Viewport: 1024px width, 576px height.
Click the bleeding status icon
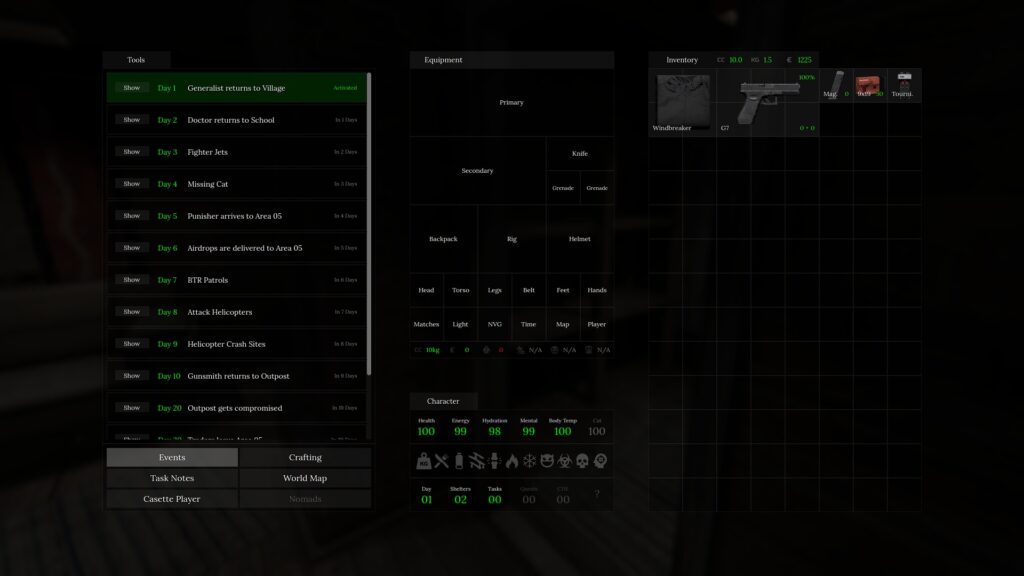coord(477,461)
